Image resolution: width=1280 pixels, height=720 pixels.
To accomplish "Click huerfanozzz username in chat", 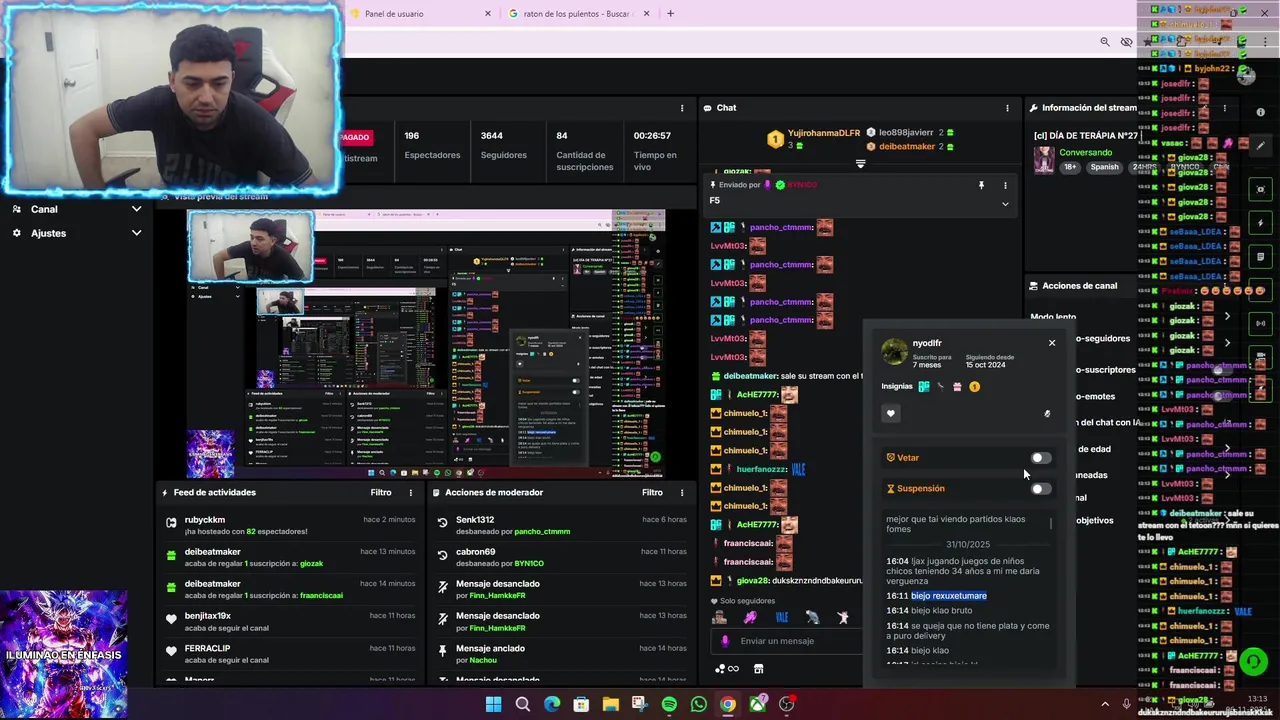I will pos(762,469).
